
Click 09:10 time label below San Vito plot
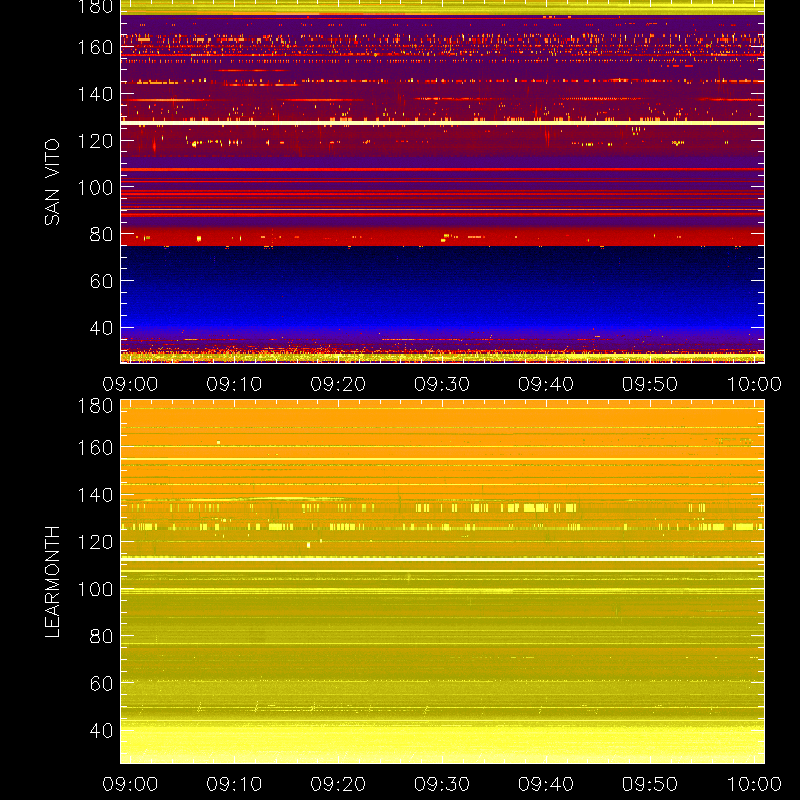click(234, 384)
